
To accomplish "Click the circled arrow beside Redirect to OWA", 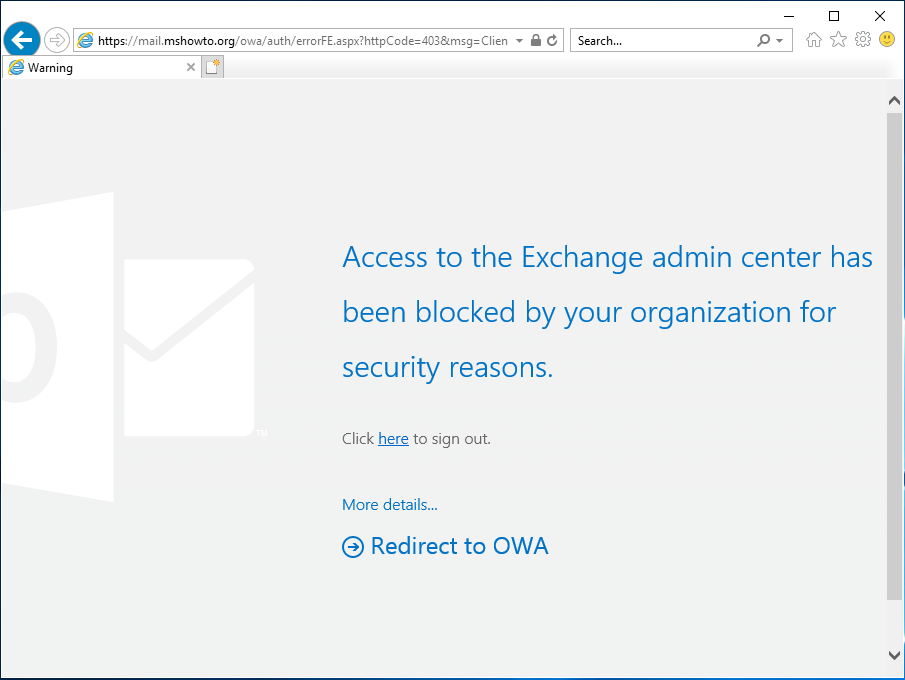I will pos(353,547).
